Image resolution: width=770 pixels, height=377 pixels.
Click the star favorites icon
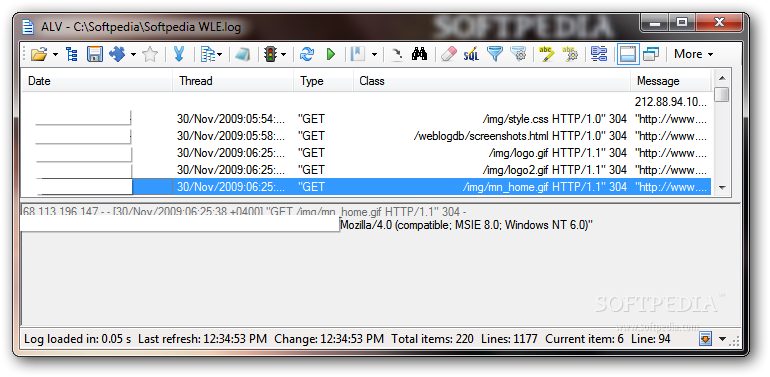tap(150, 54)
